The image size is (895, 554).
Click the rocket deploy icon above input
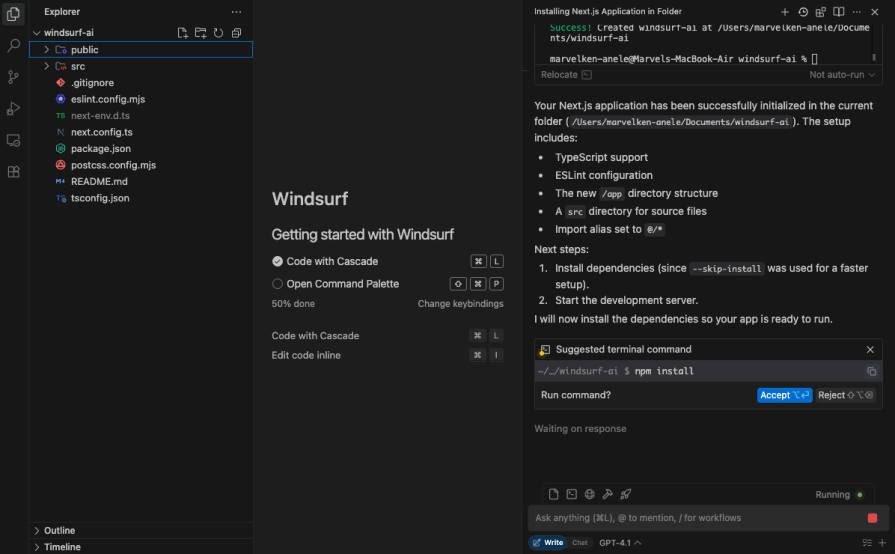(x=626, y=494)
